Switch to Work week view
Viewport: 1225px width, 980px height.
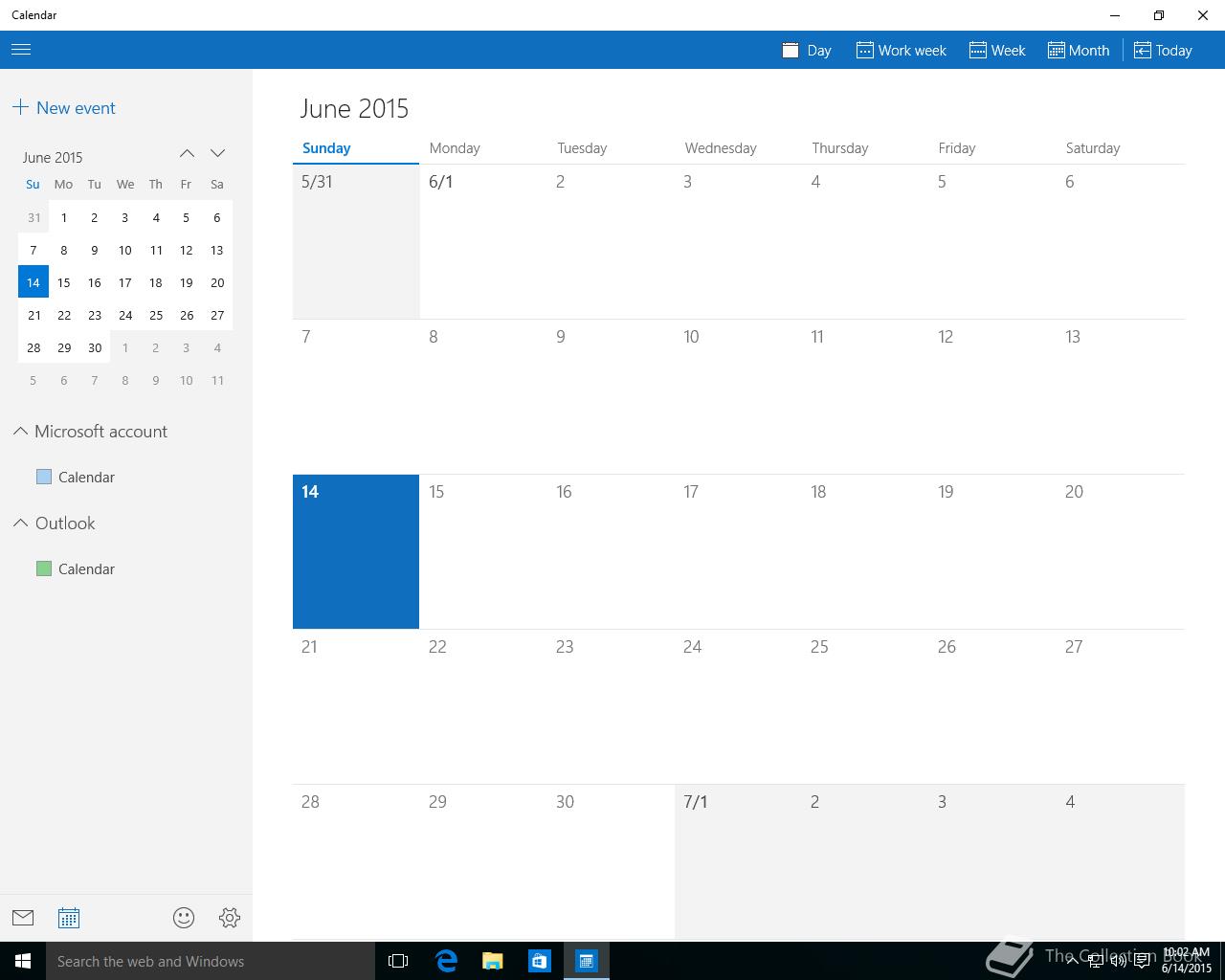(901, 51)
